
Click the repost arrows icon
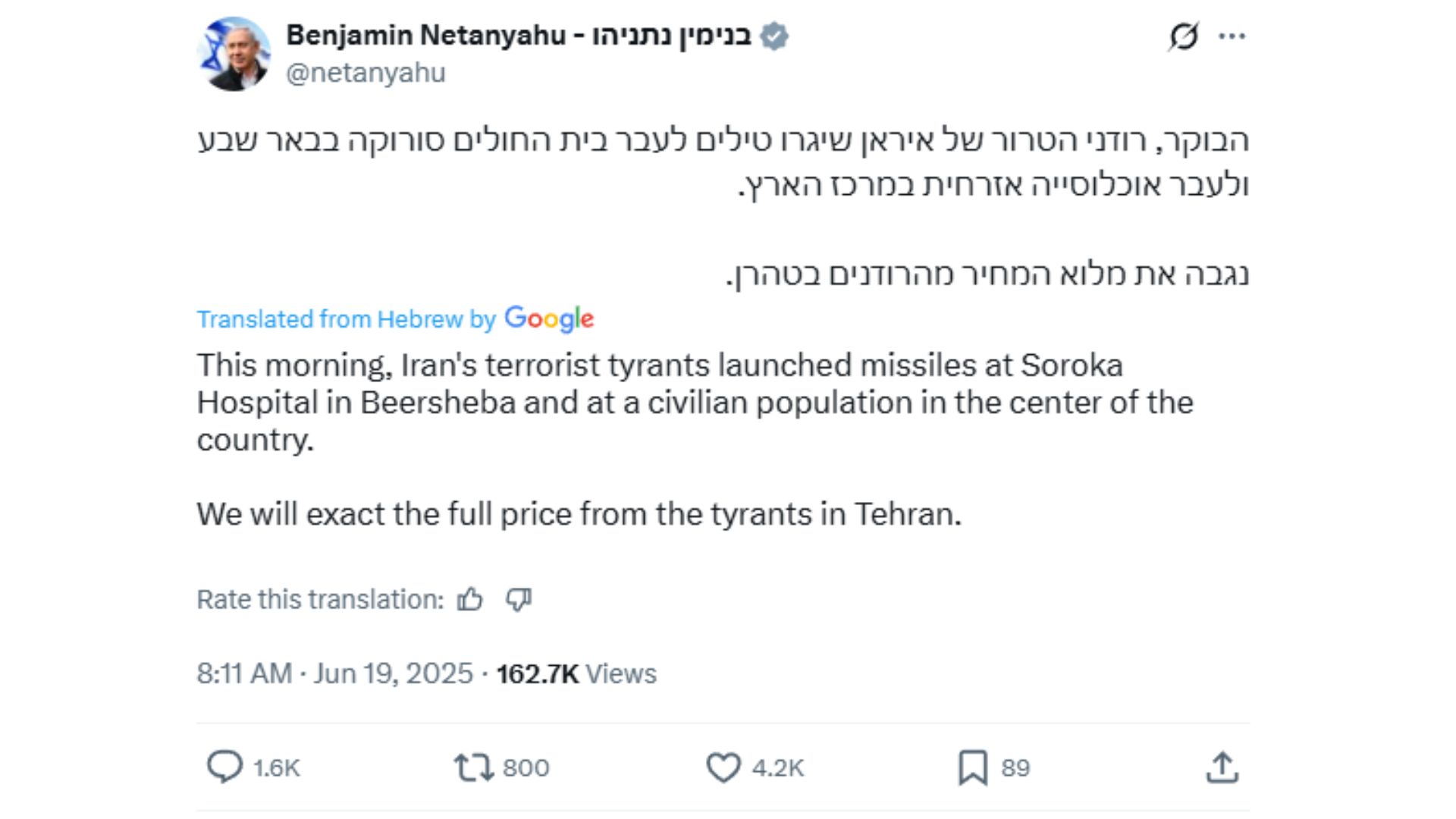(x=473, y=767)
